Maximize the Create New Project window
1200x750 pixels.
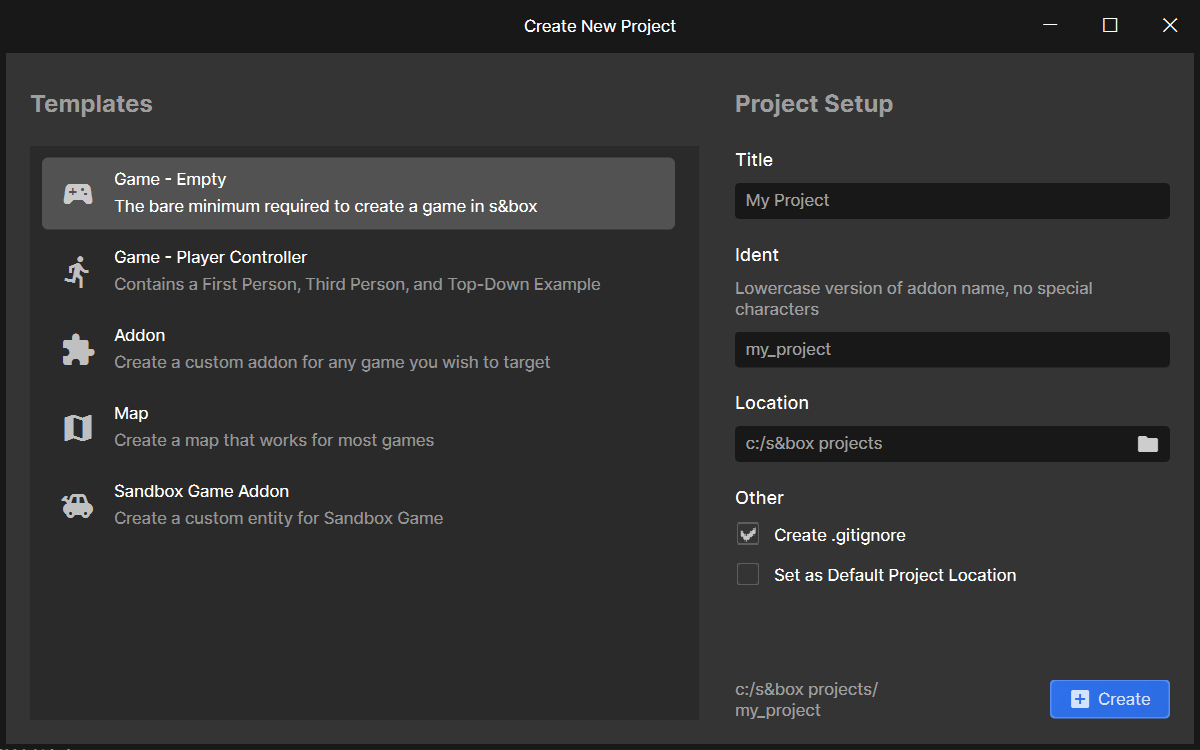click(1110, 26)
